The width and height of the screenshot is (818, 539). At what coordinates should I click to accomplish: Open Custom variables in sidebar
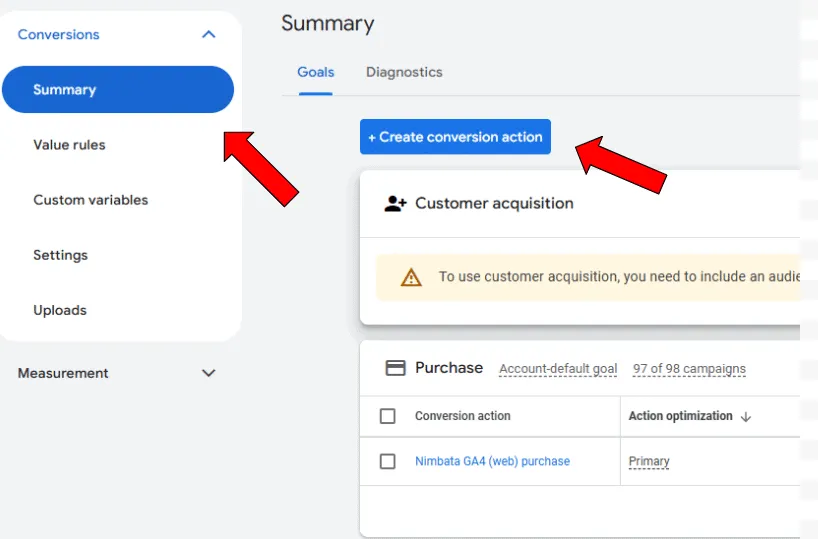coord(91,200)
